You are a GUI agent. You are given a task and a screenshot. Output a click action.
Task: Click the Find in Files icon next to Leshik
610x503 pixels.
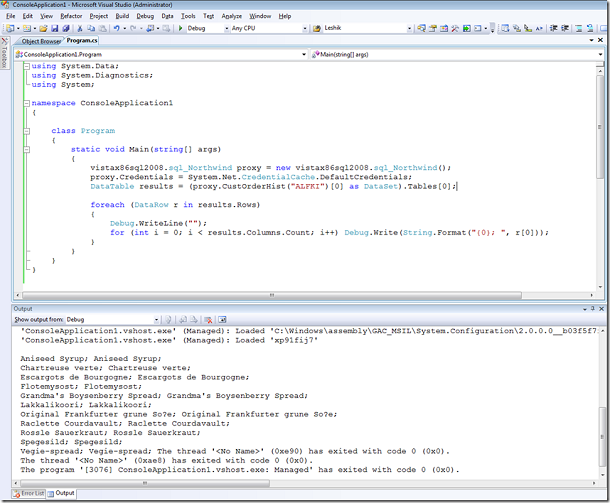click(x=317, y=28)
